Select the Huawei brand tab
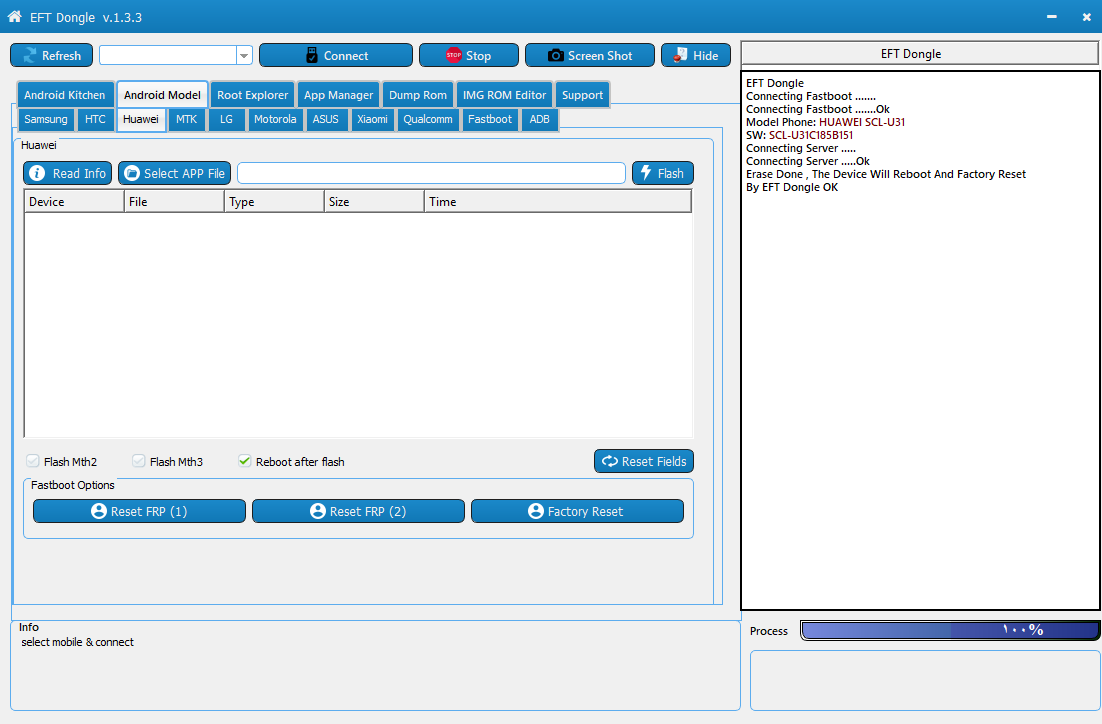 click(x=141, y=119)
